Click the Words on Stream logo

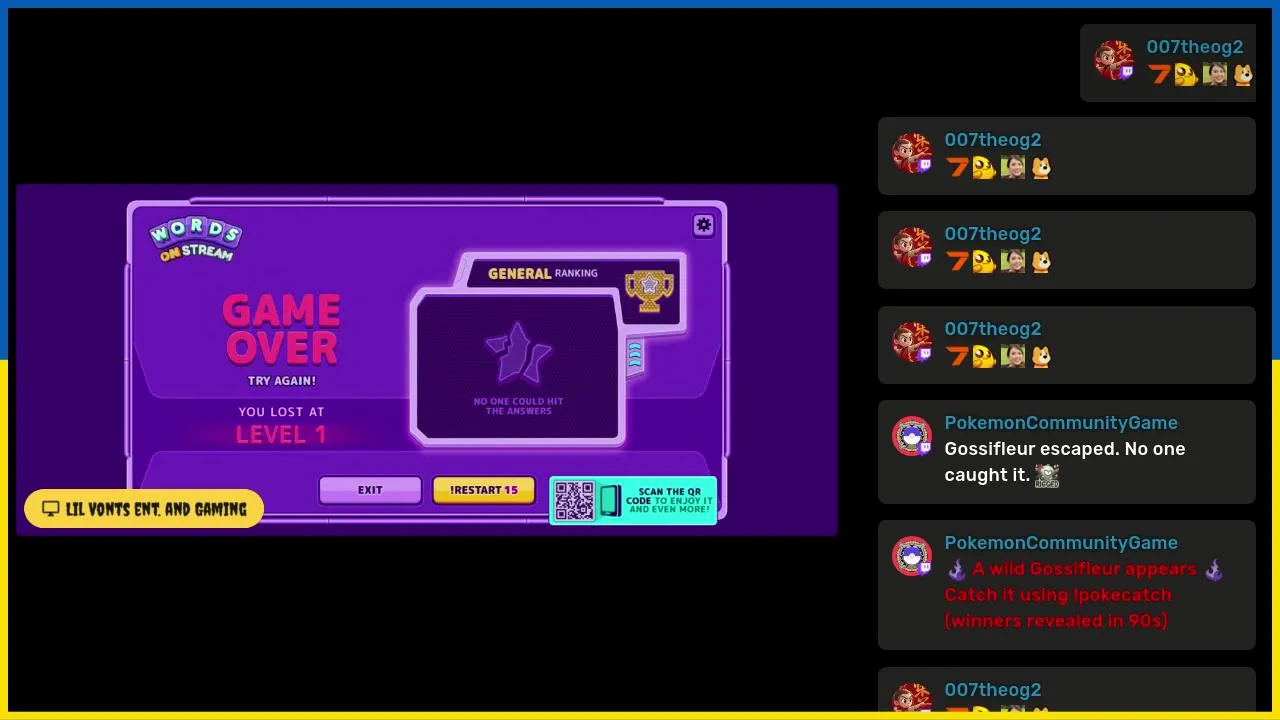196,240
